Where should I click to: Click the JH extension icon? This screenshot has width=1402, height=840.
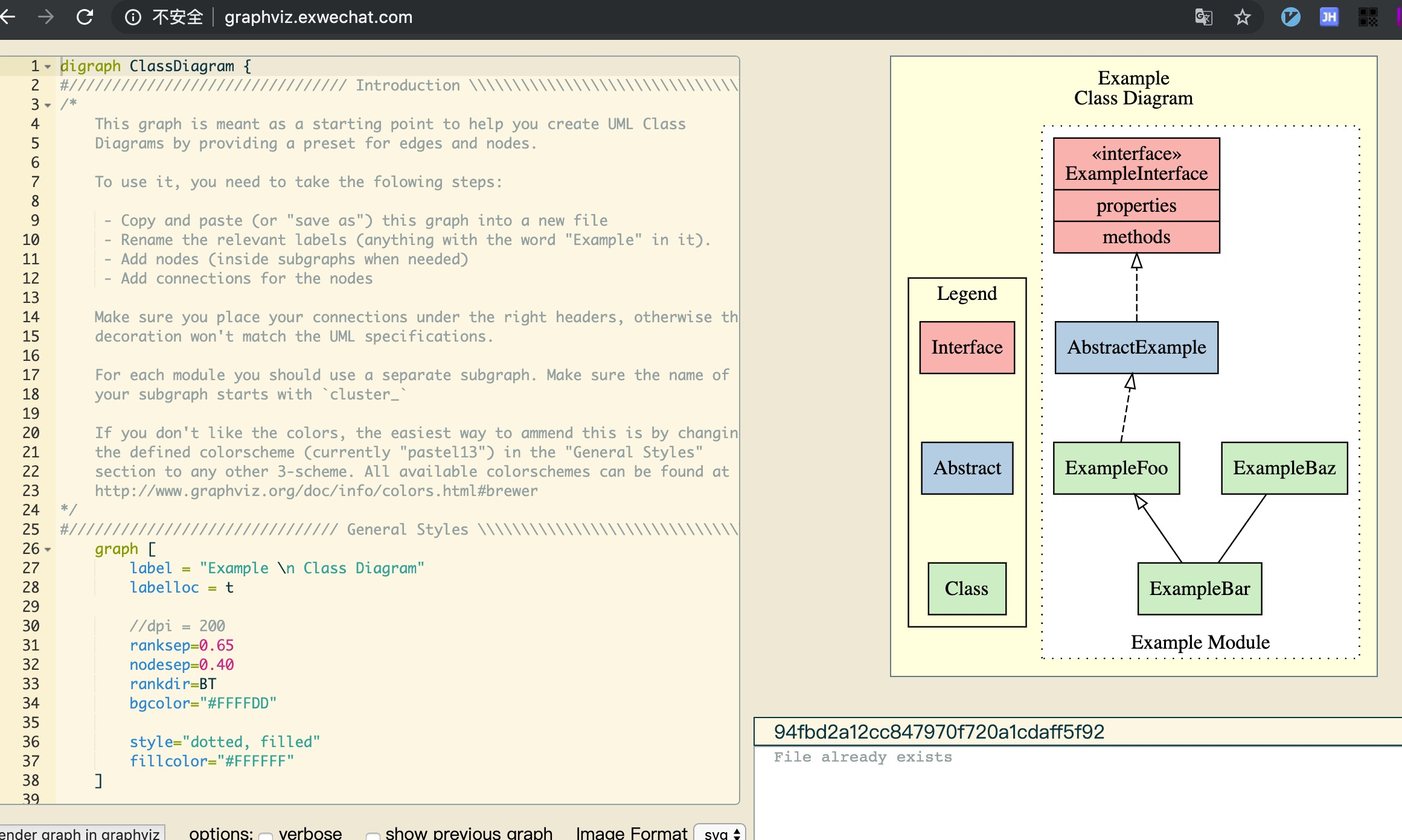[1329, 17]
